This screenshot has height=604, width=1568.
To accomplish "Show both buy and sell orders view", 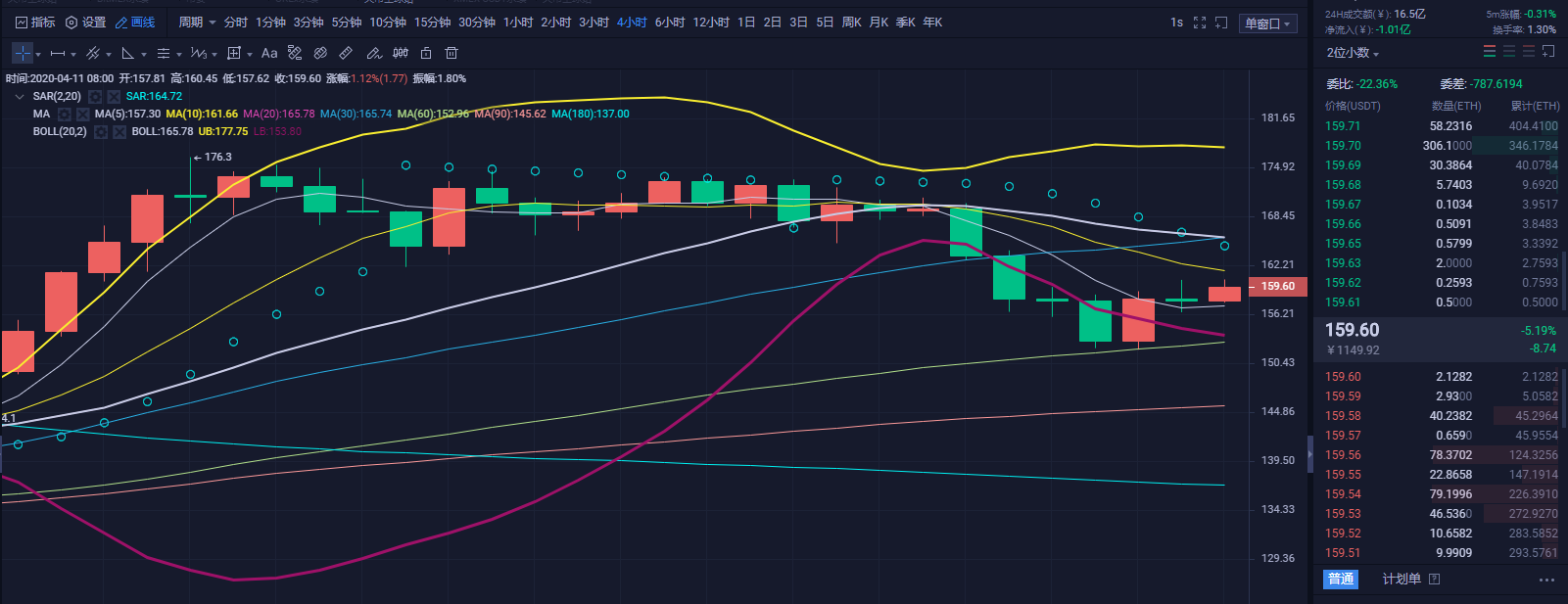I will coord(1490,51).
